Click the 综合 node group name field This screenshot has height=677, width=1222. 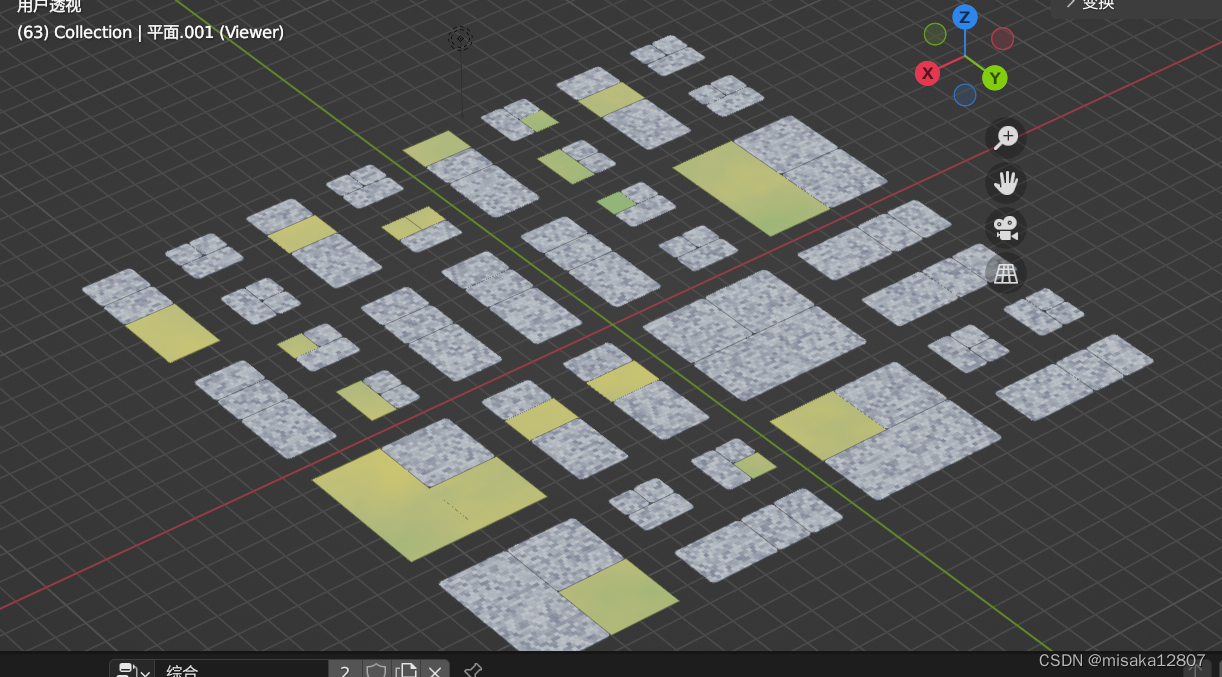click(242, 670)
